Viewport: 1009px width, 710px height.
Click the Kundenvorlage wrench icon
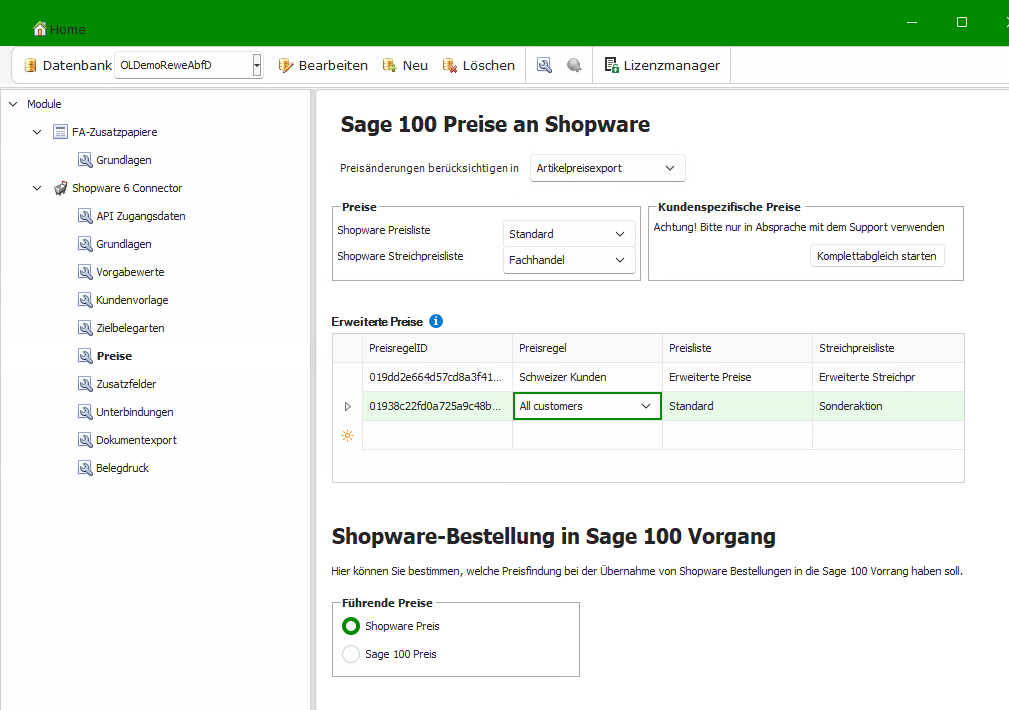[x=85, y=300]
